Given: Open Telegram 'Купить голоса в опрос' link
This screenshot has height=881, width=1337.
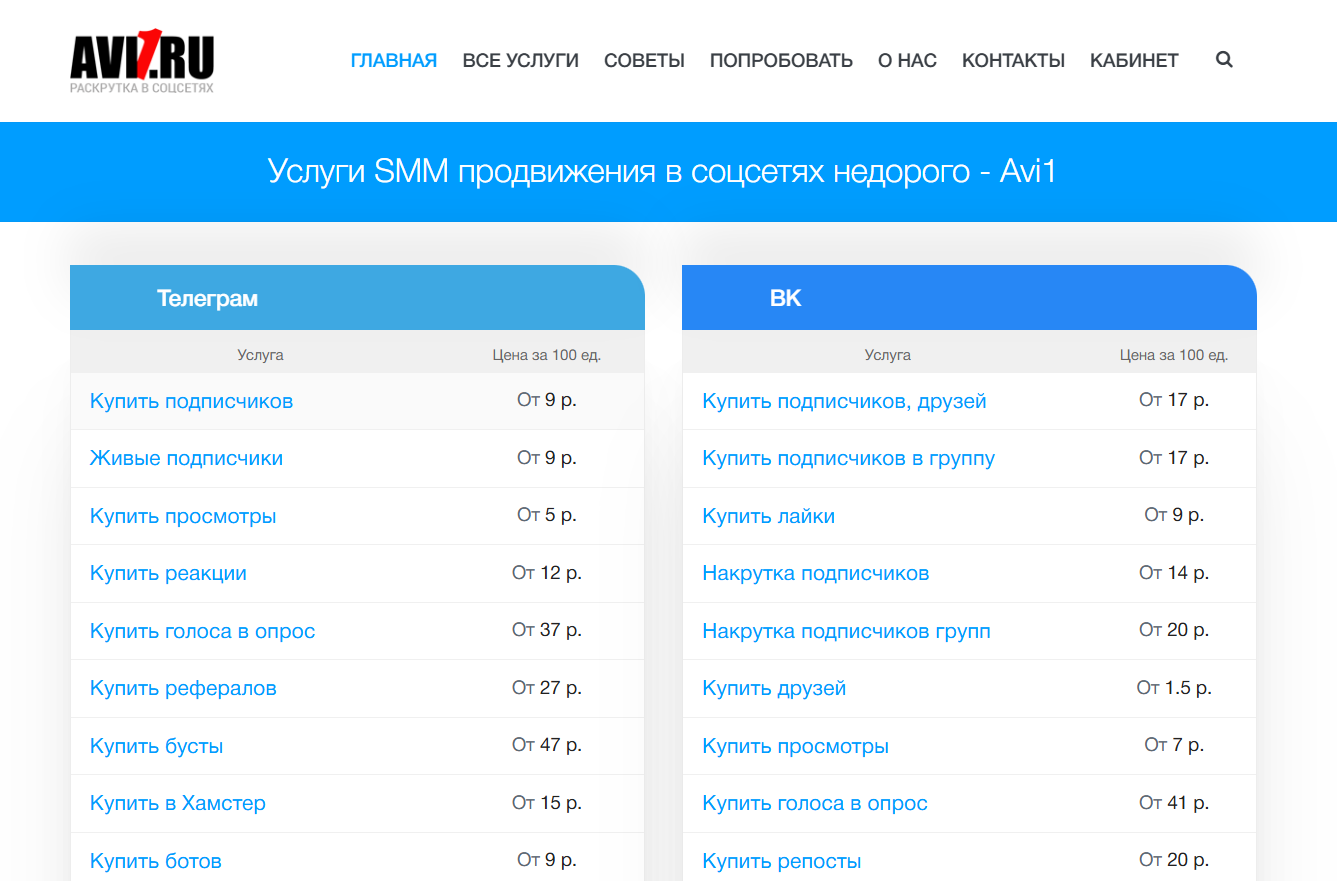Looking at the screenshot, I should coord(202,631).
